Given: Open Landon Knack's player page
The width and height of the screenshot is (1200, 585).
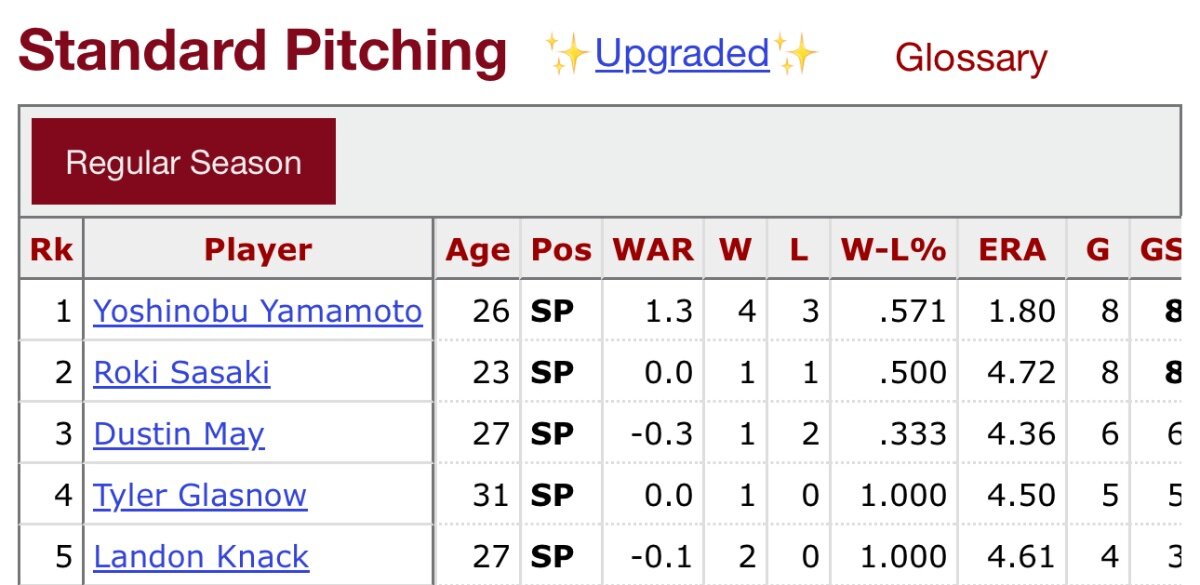Looking at the screenshot, I should tap(201, 556).
